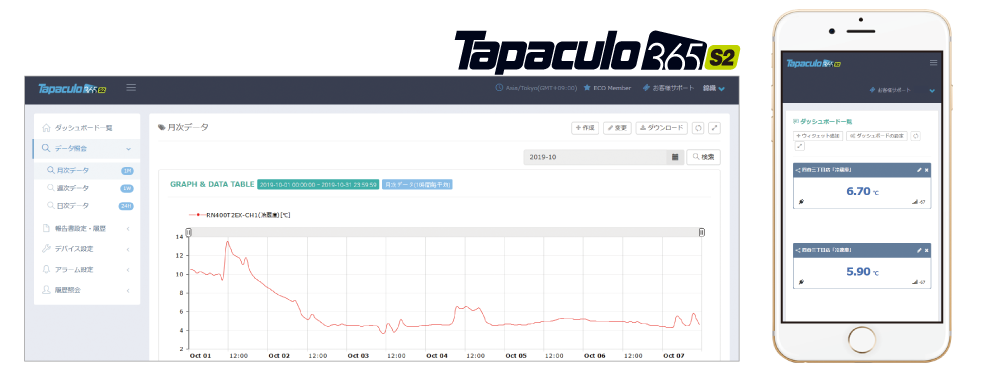The width and height of the screenshot is (990, 371).
Task: Click the 1W badge next to 週次データ
Action: point(127,188)
